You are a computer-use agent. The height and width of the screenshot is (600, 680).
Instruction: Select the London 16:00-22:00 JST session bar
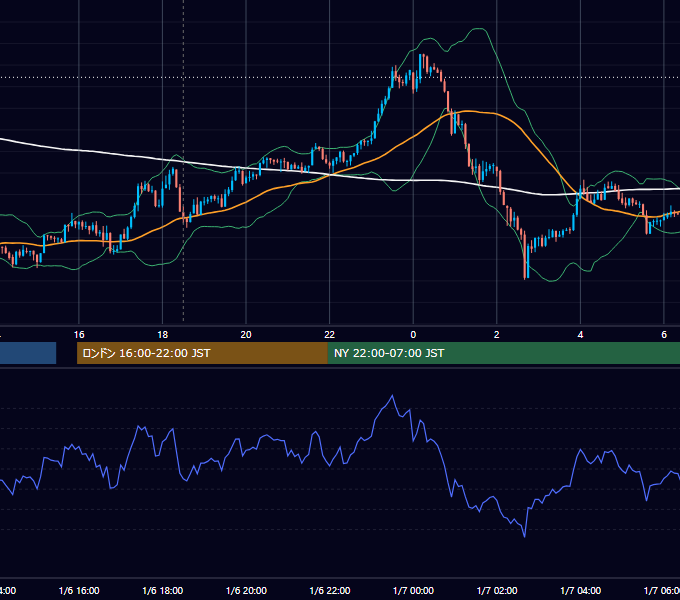click(x=202, y=353)
